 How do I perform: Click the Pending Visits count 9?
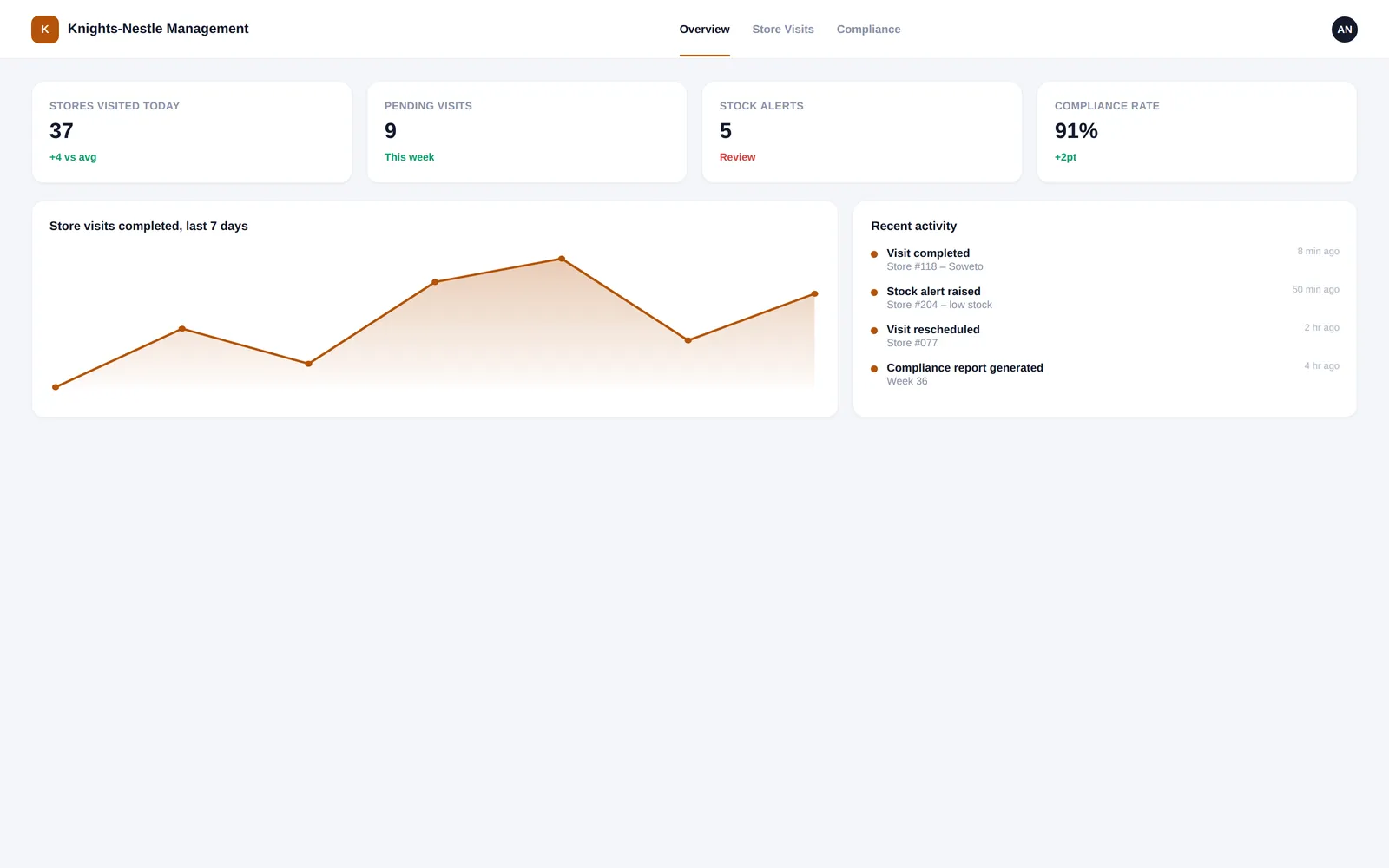click(391, 131)
